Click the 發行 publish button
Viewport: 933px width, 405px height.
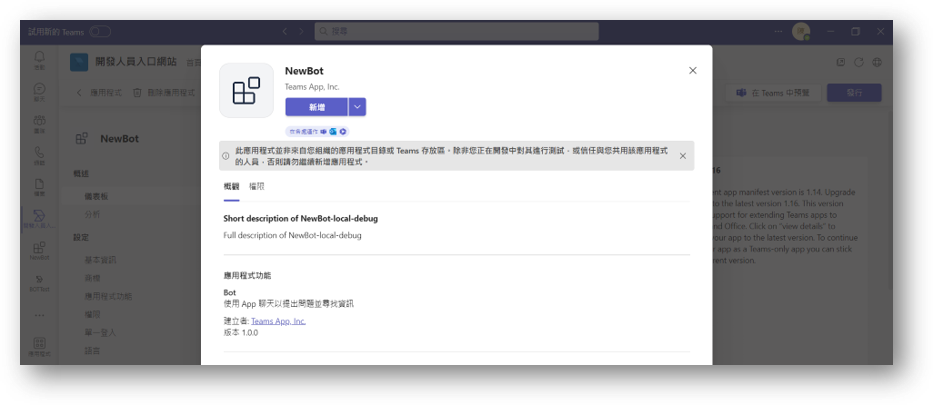pos(854,93)
